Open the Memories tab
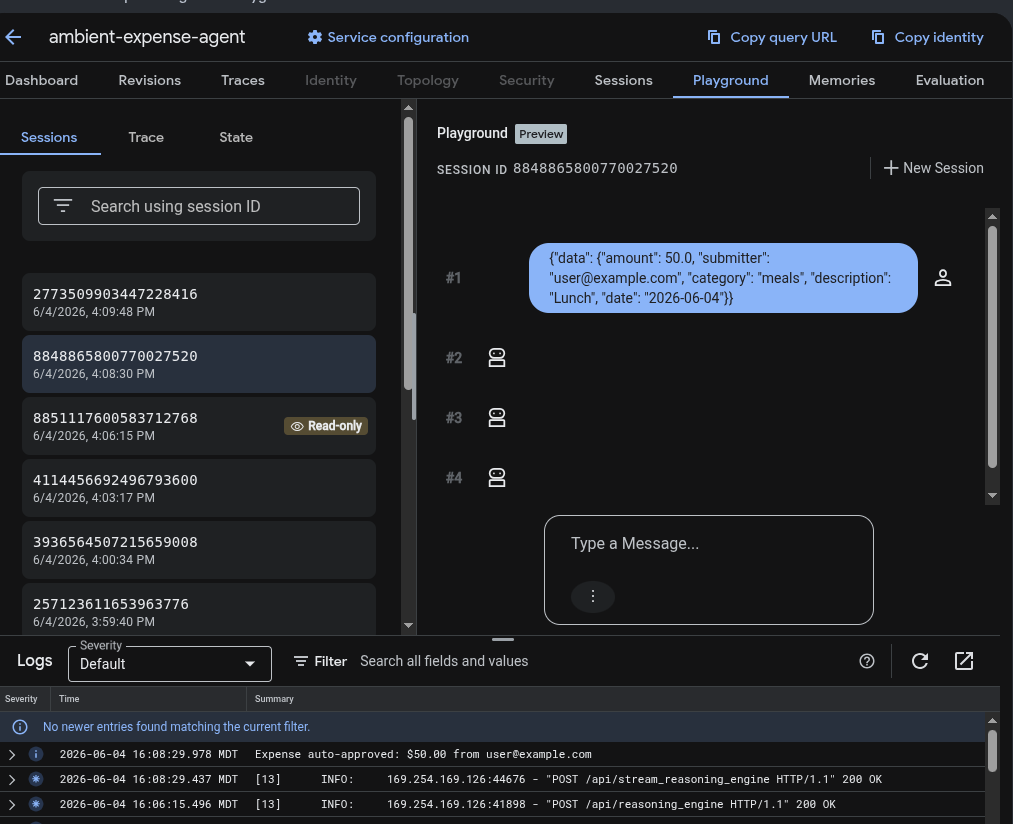The width and height of the screenshot is (1013, 824). click(x=842, y=80)
